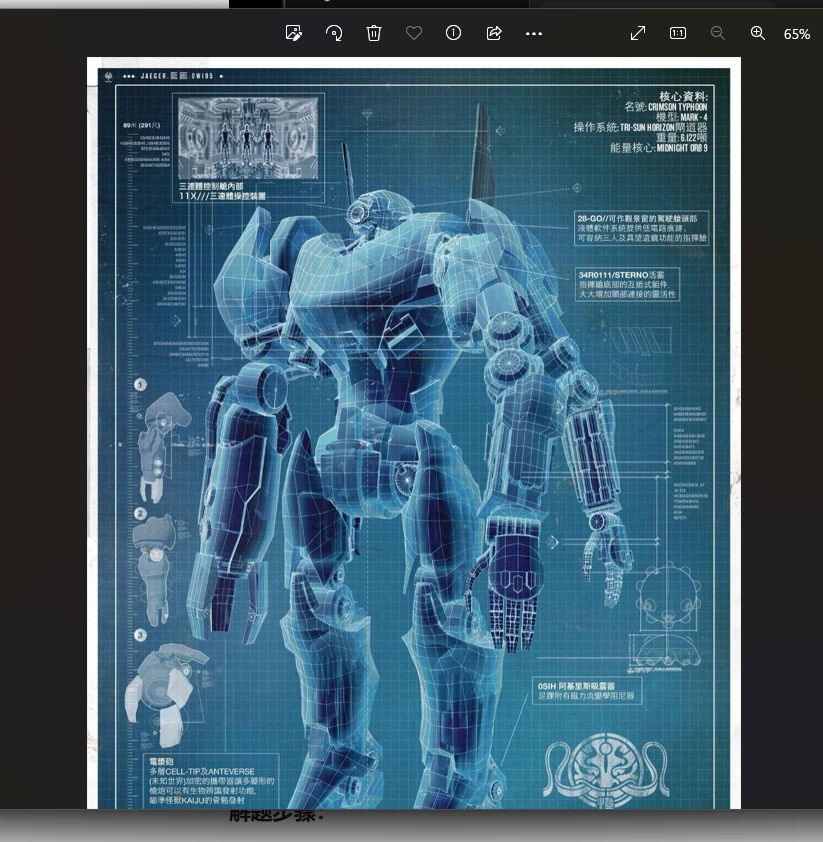Image resolution: width=823 pixels, height=842 pixels.
Task: Click the 65% zoom level indicator
Action: 797,34
